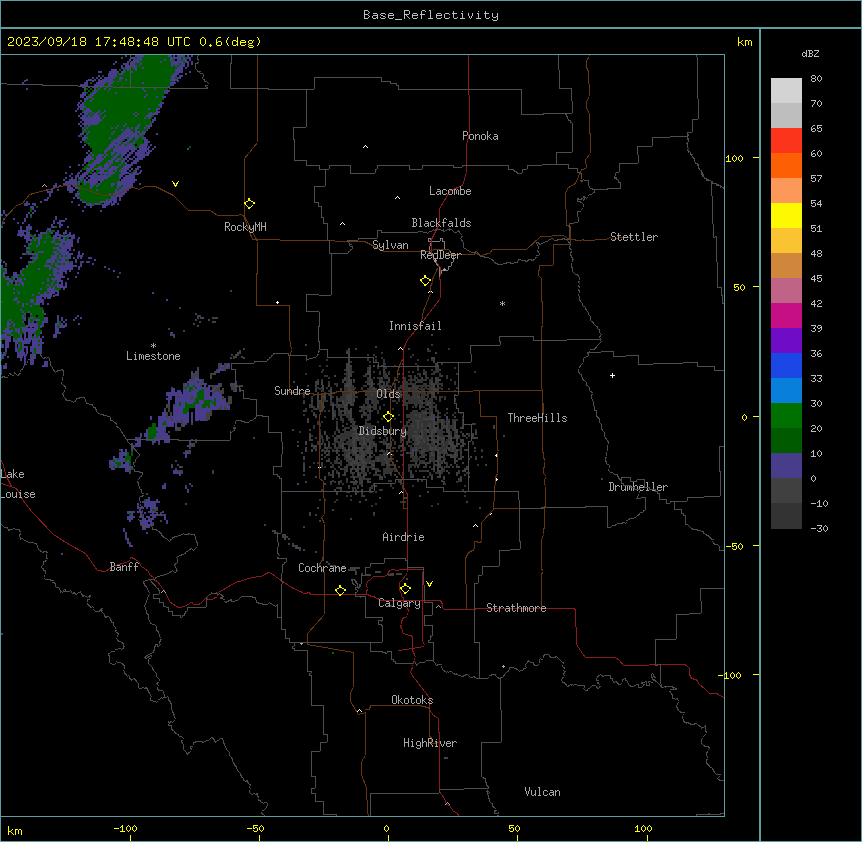
Task: Click the Drumheller label
Action: 638,487
